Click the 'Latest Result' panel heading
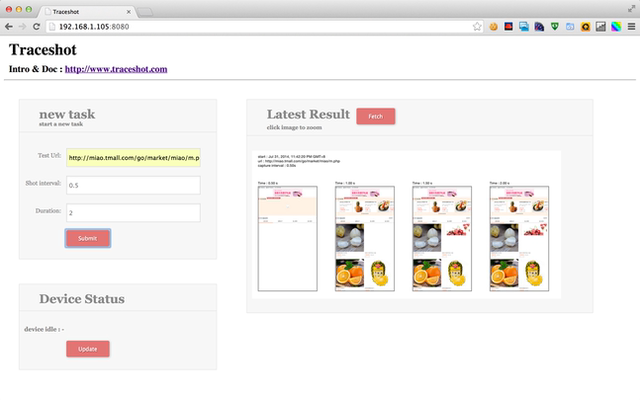The image size is (640, 400). [x=308, y=114]
